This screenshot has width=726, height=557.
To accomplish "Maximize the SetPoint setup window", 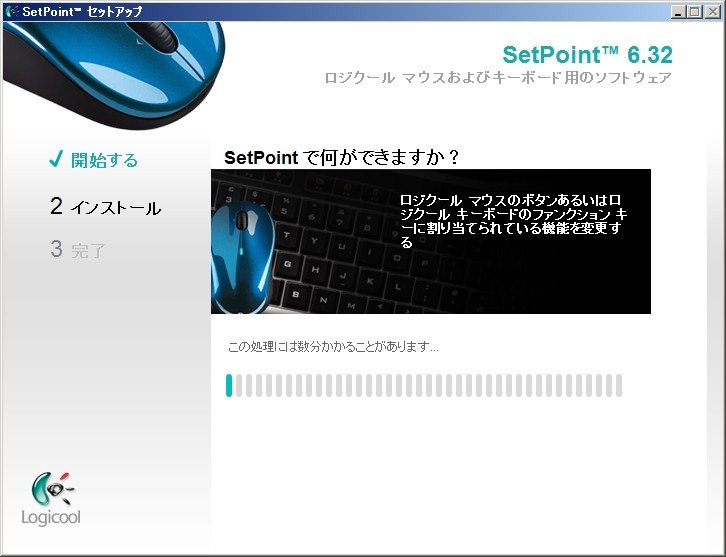I will click(x=695, y=12).
